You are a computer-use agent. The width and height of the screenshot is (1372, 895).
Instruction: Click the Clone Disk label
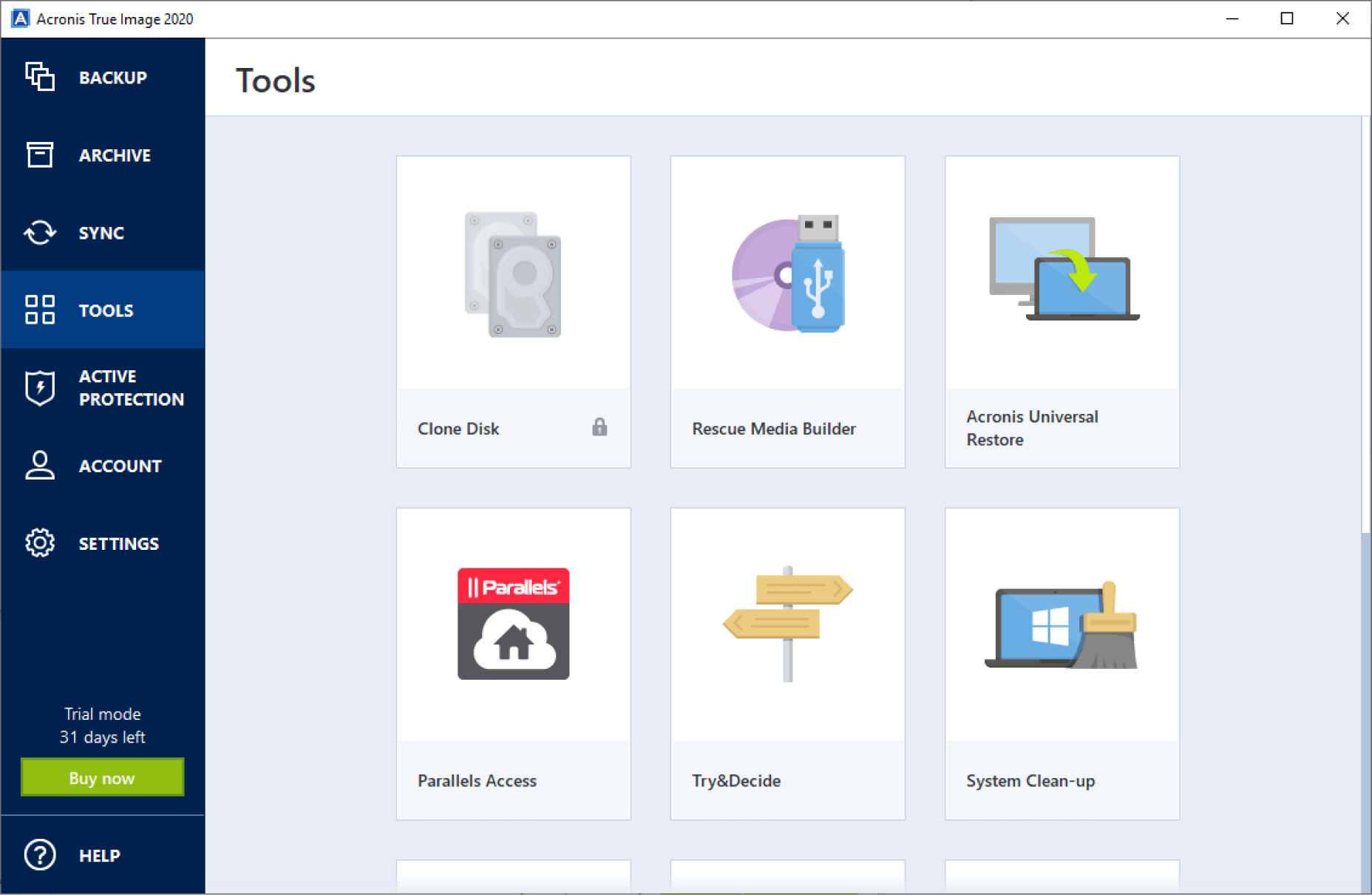click(458, 429)
